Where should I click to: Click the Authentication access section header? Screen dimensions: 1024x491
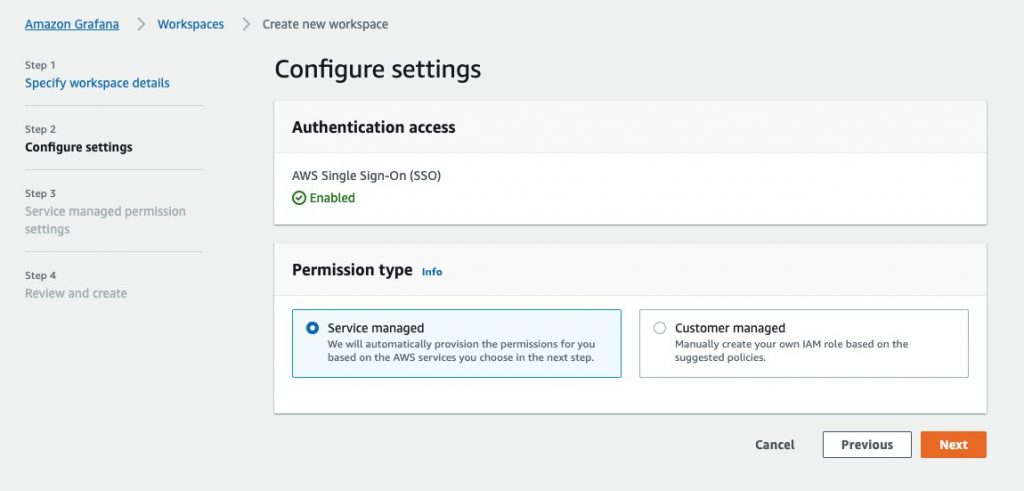click(x=374, y=127)
